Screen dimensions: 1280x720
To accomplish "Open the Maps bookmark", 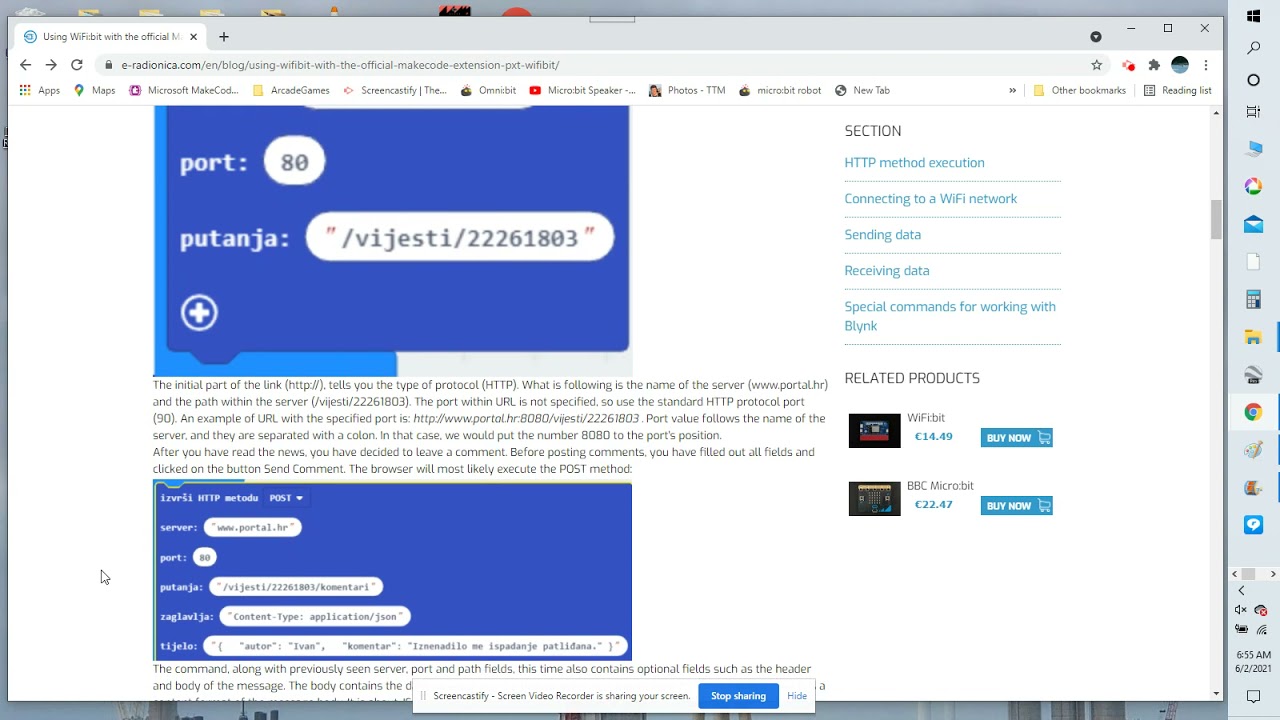I will (x=94, y=90).
